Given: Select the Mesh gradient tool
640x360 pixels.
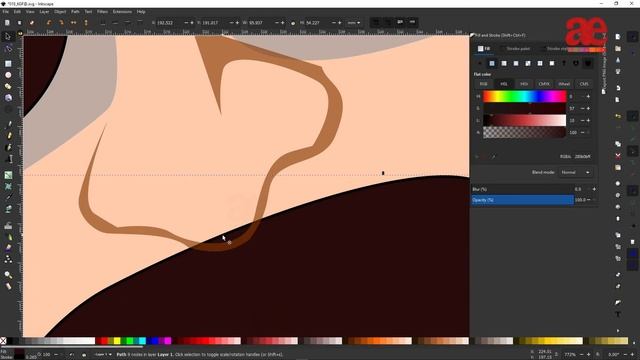Looking at the screenshot, I should coord(8,187).
